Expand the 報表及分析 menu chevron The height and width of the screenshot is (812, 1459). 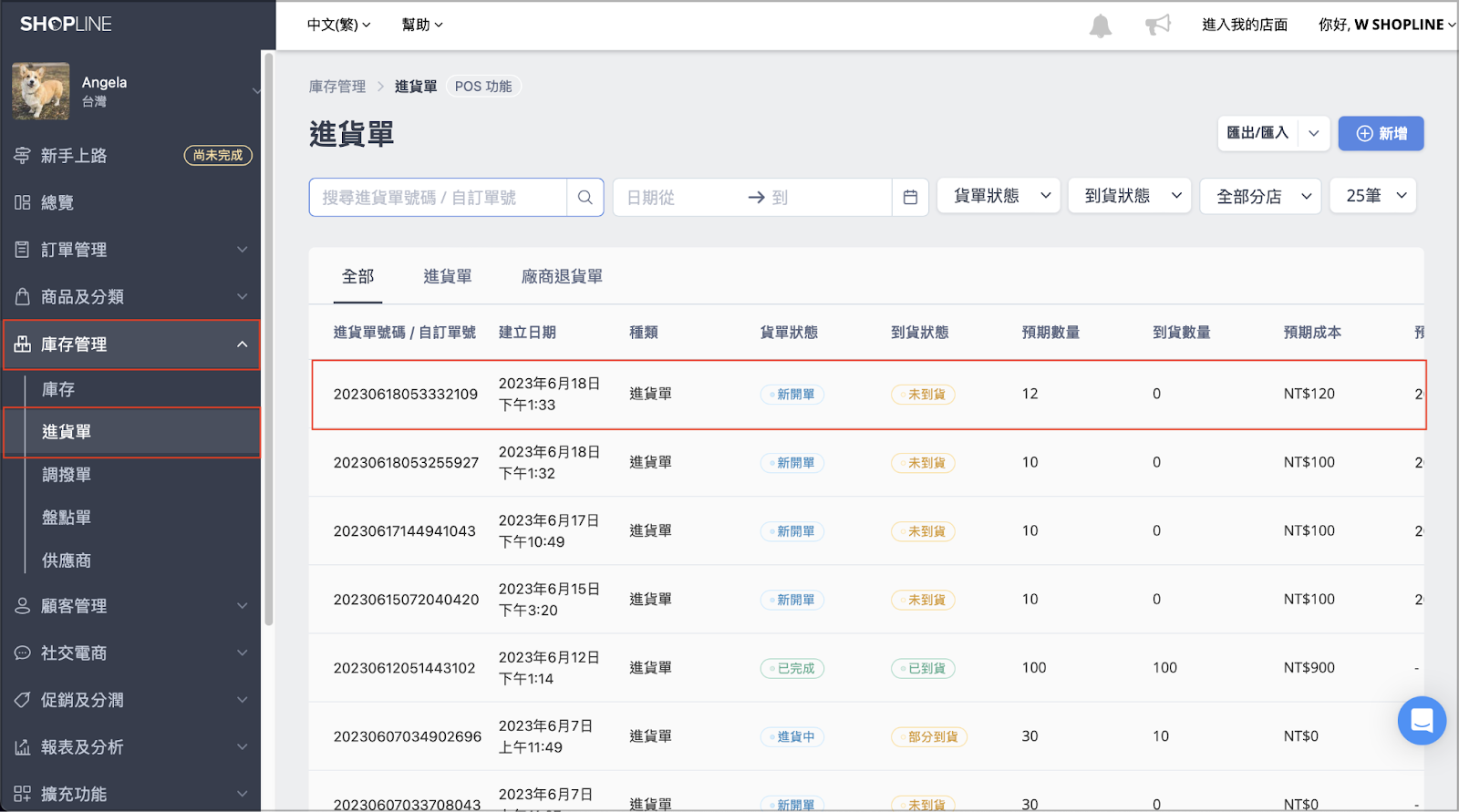(243, 747)
